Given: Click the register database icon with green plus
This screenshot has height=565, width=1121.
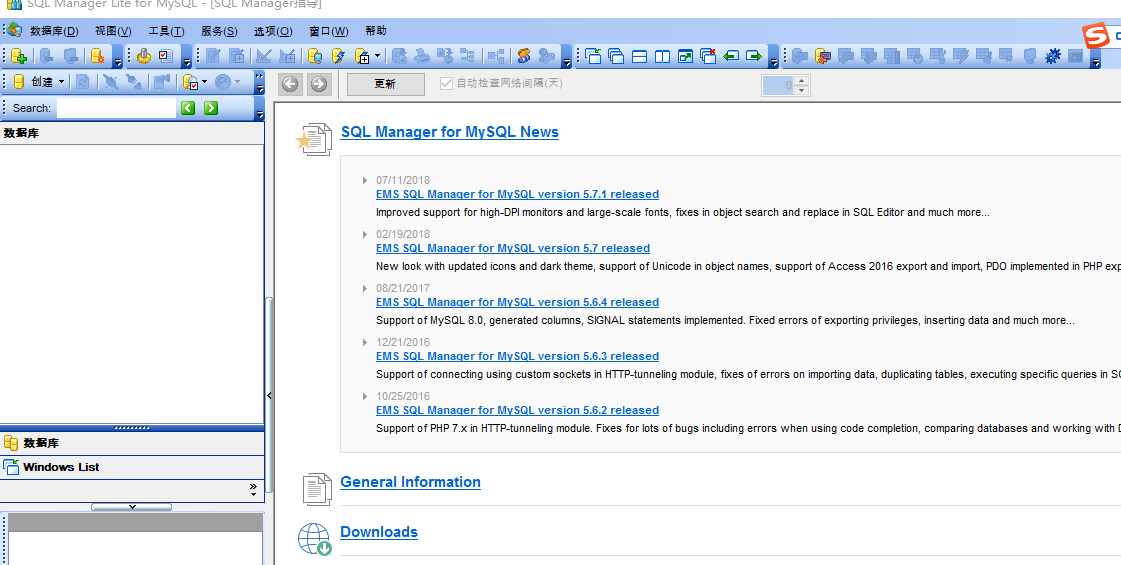Looking at the screenshot, I should pyautogui.click(x=19, y=56).
